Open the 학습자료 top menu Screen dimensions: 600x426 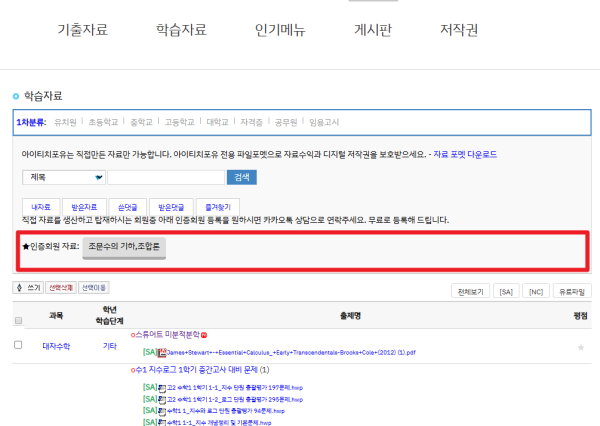[x=181, y=30]
